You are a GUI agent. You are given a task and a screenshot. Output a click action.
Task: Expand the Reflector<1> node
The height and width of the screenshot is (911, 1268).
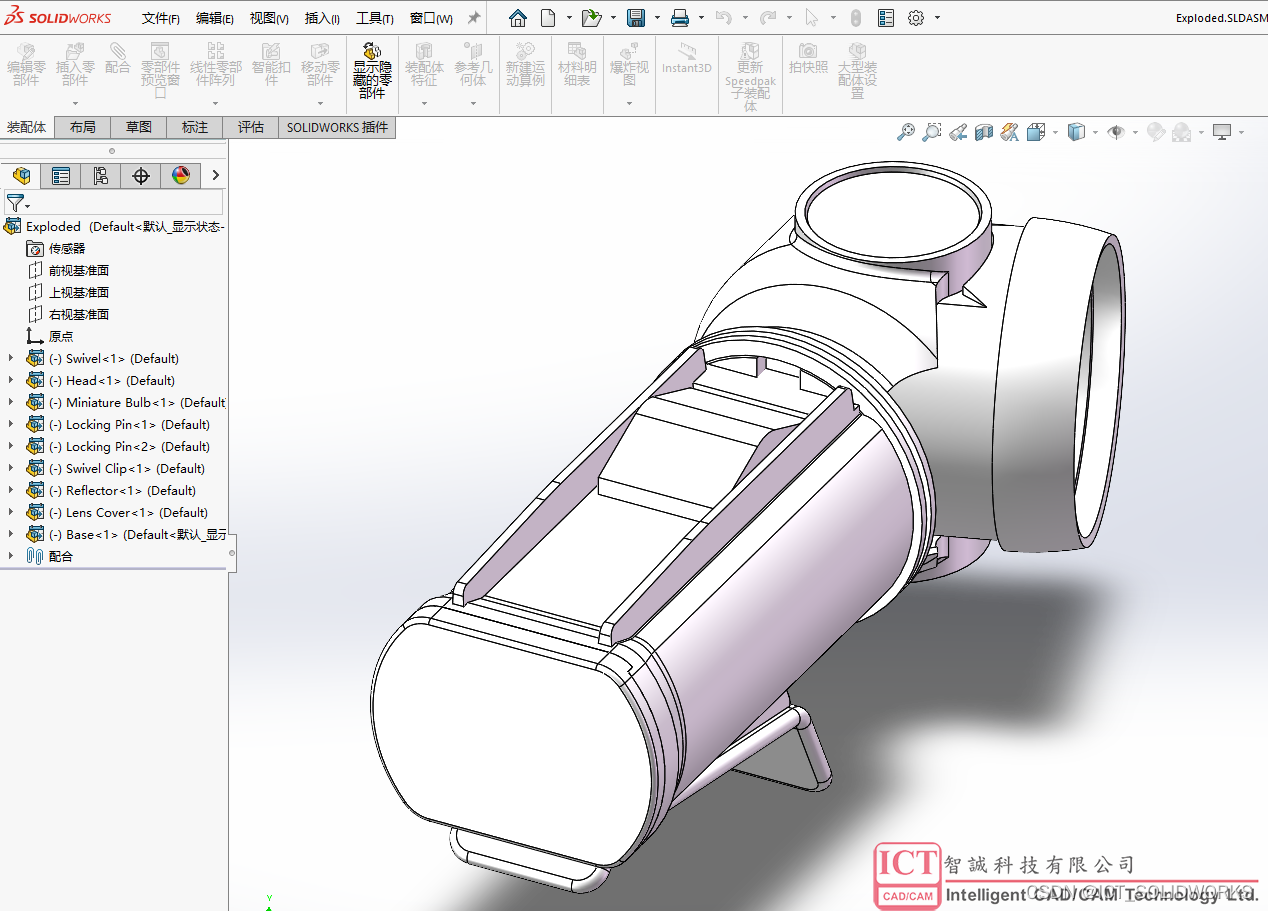[11, 490]
